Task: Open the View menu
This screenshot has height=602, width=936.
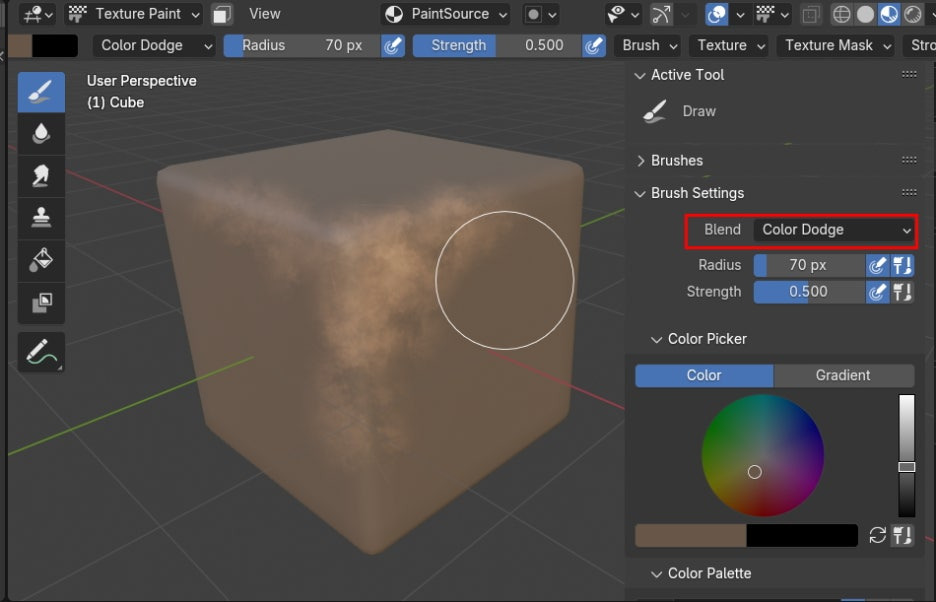Action: (264, 14)
